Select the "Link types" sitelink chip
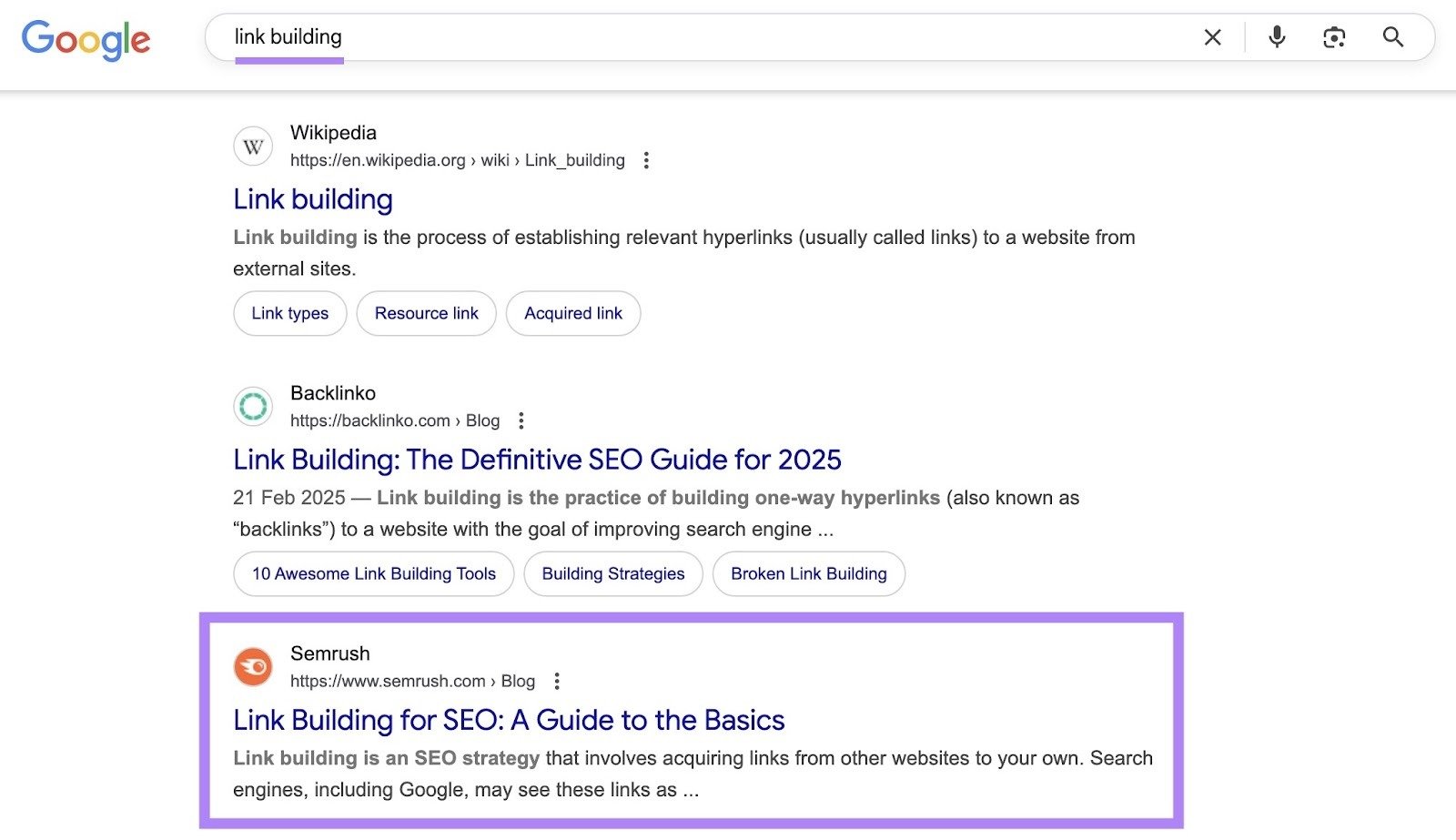1456x840 pixels. click(289, 313)
